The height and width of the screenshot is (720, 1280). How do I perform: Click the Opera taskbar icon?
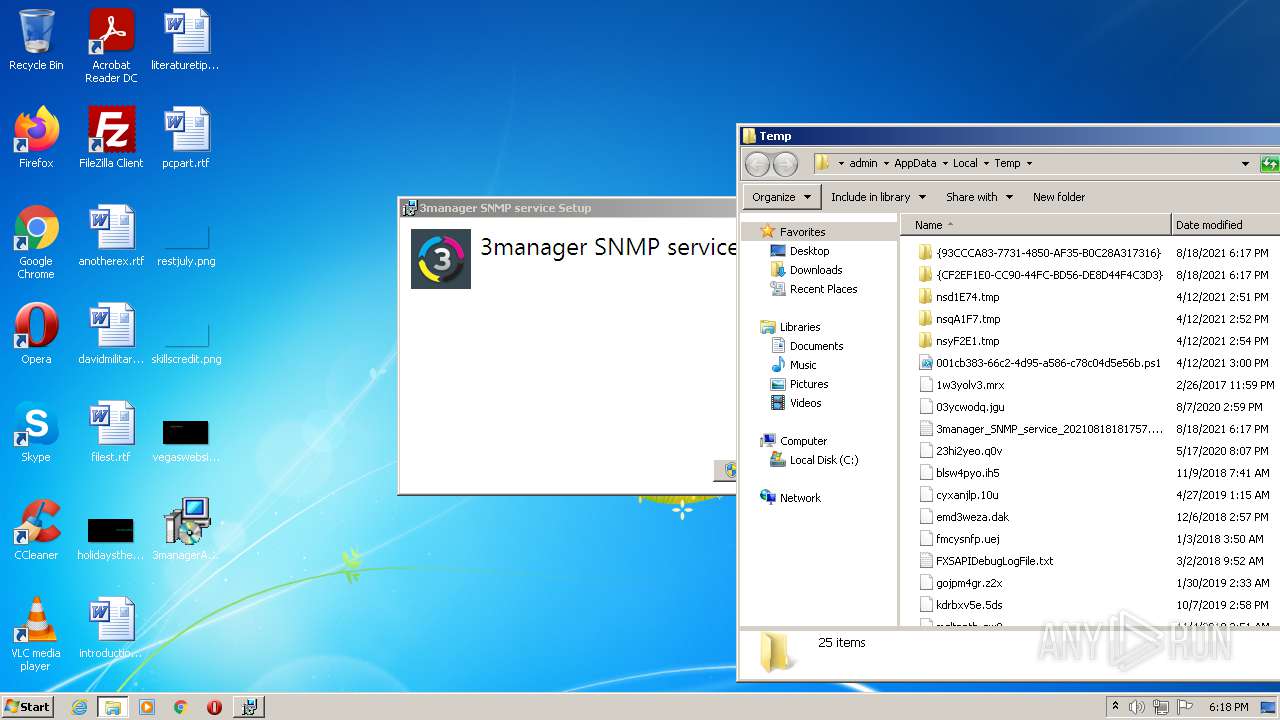coord(214,707)
